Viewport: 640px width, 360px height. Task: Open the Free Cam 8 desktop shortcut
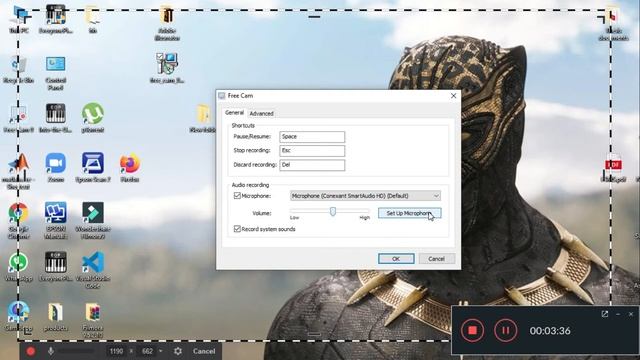tap(18, 118)
